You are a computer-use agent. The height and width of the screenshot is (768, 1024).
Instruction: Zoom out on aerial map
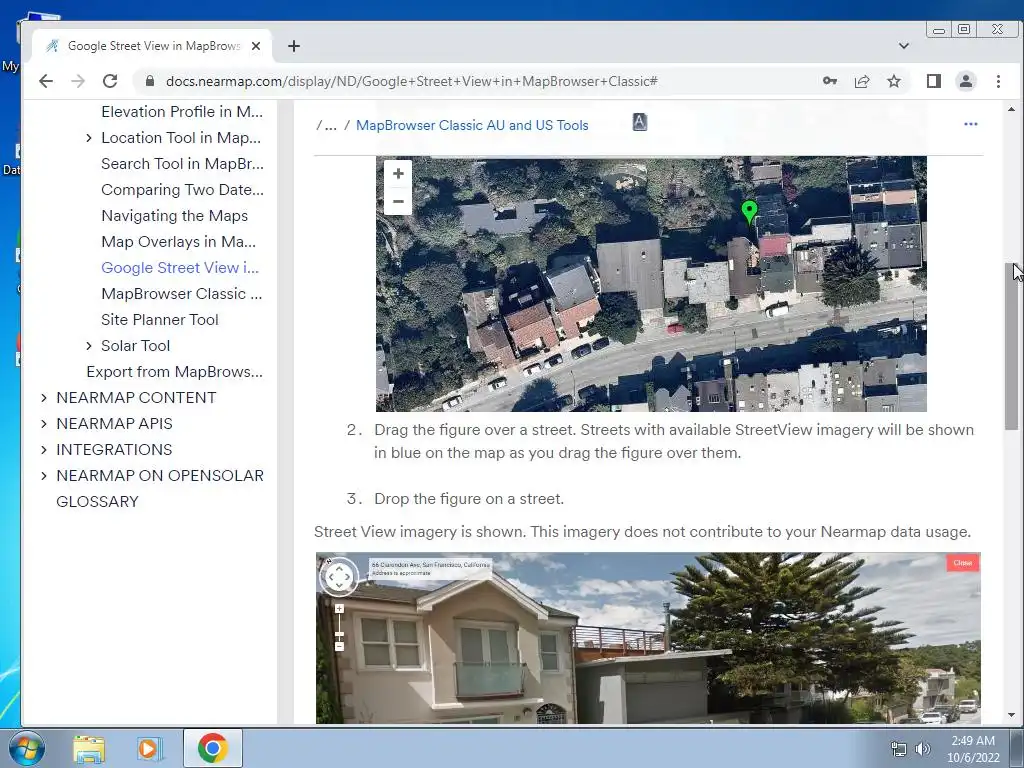398,201
